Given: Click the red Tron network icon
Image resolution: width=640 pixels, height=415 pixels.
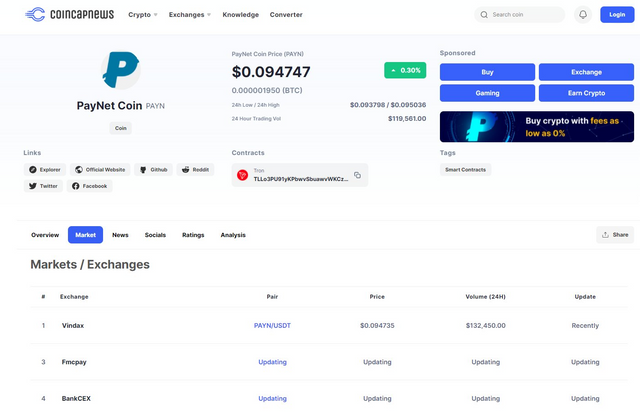Looking at the screenshot, I should tap(242, 175).
